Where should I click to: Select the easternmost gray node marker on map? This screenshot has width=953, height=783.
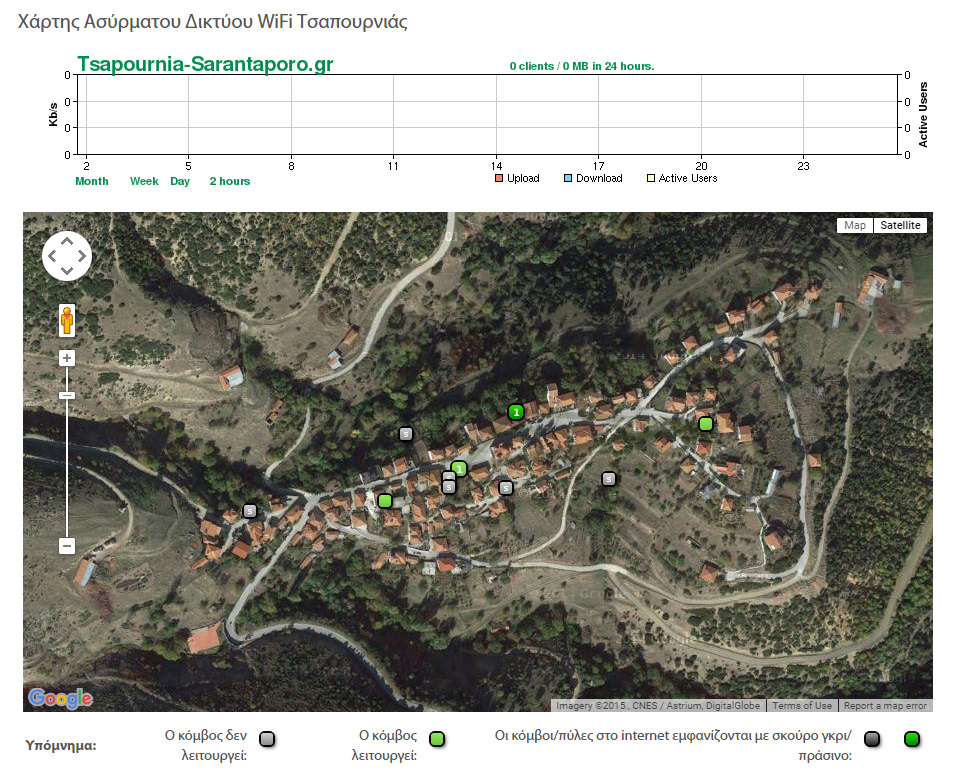tap(608, 479)
